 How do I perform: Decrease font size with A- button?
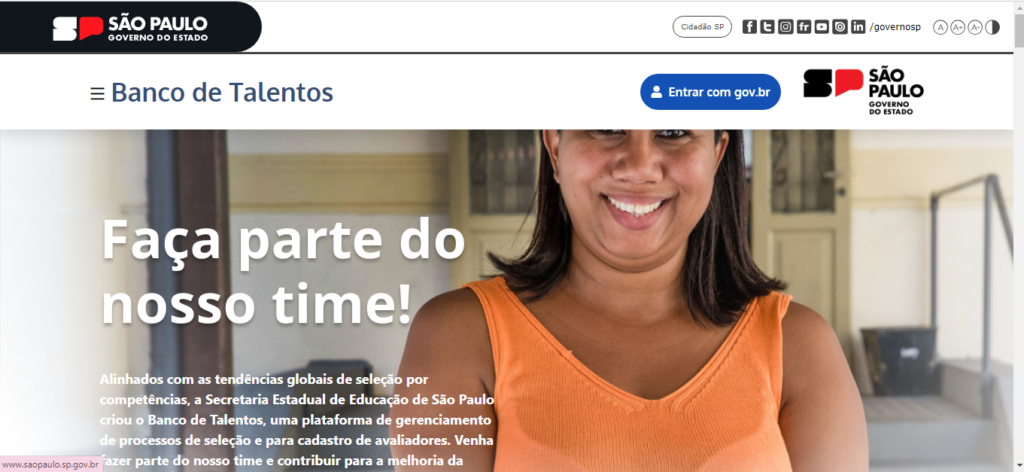(x=975, y=27)
